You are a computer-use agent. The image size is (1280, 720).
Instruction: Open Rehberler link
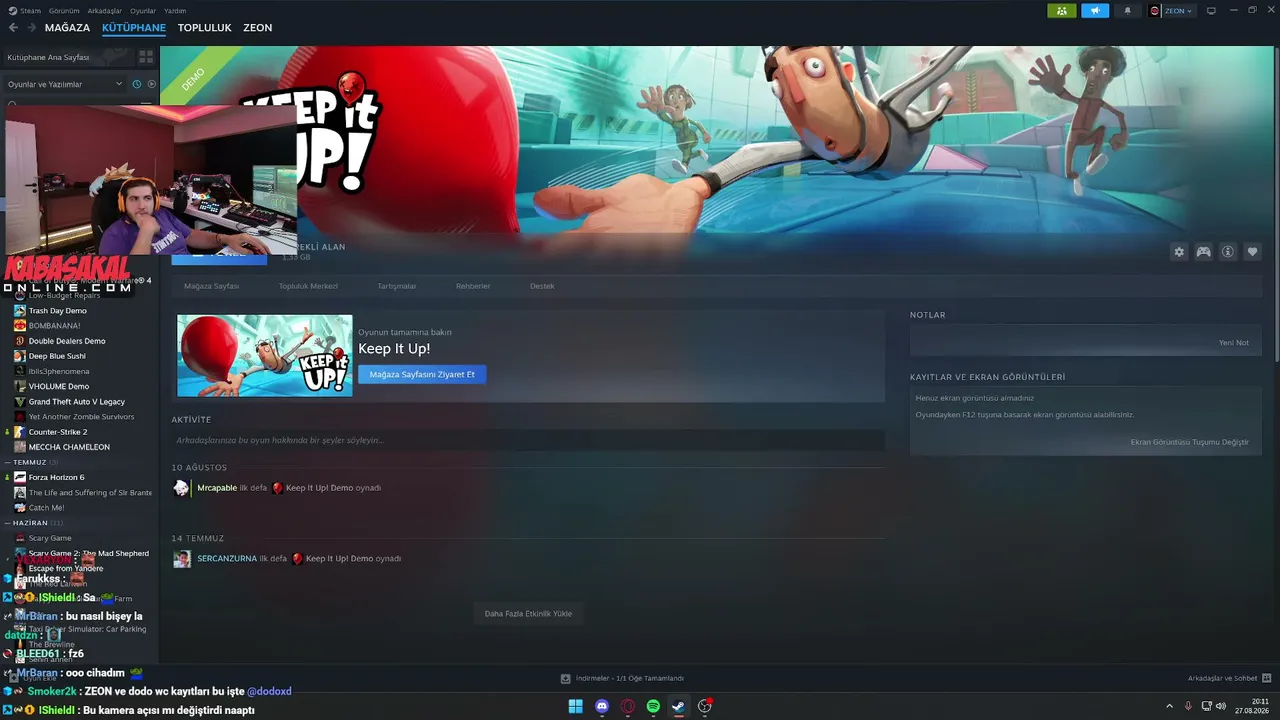click(x=473, y=286)
